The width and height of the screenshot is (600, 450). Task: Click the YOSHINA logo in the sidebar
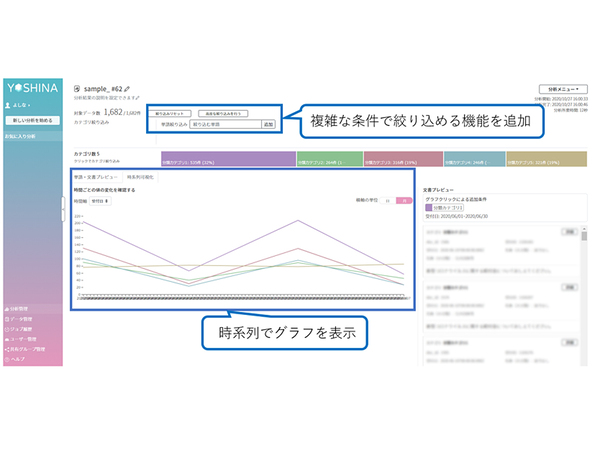33,88
